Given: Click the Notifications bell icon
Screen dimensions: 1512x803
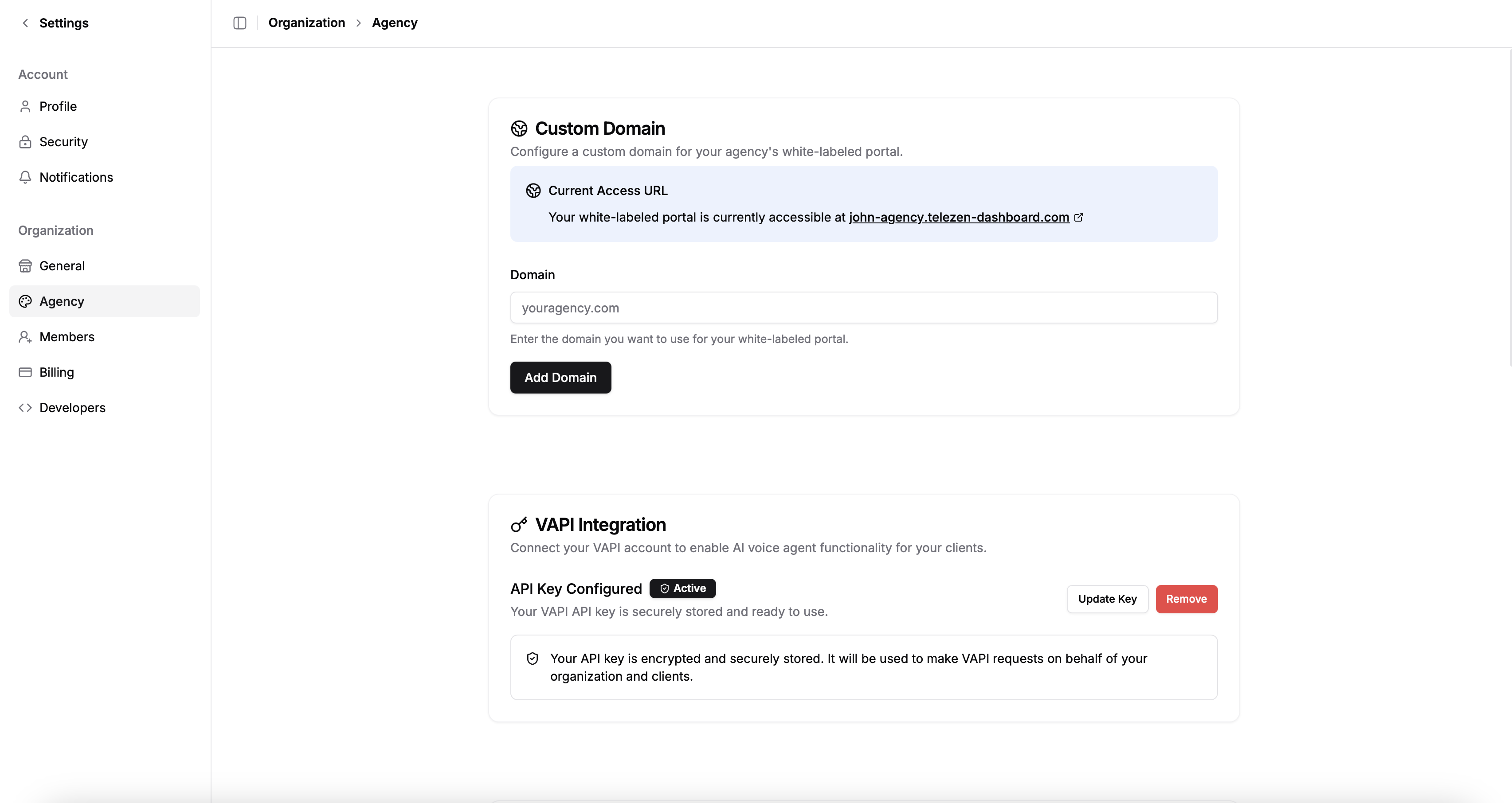Looking at the screenshot, I should click(25, 177).
